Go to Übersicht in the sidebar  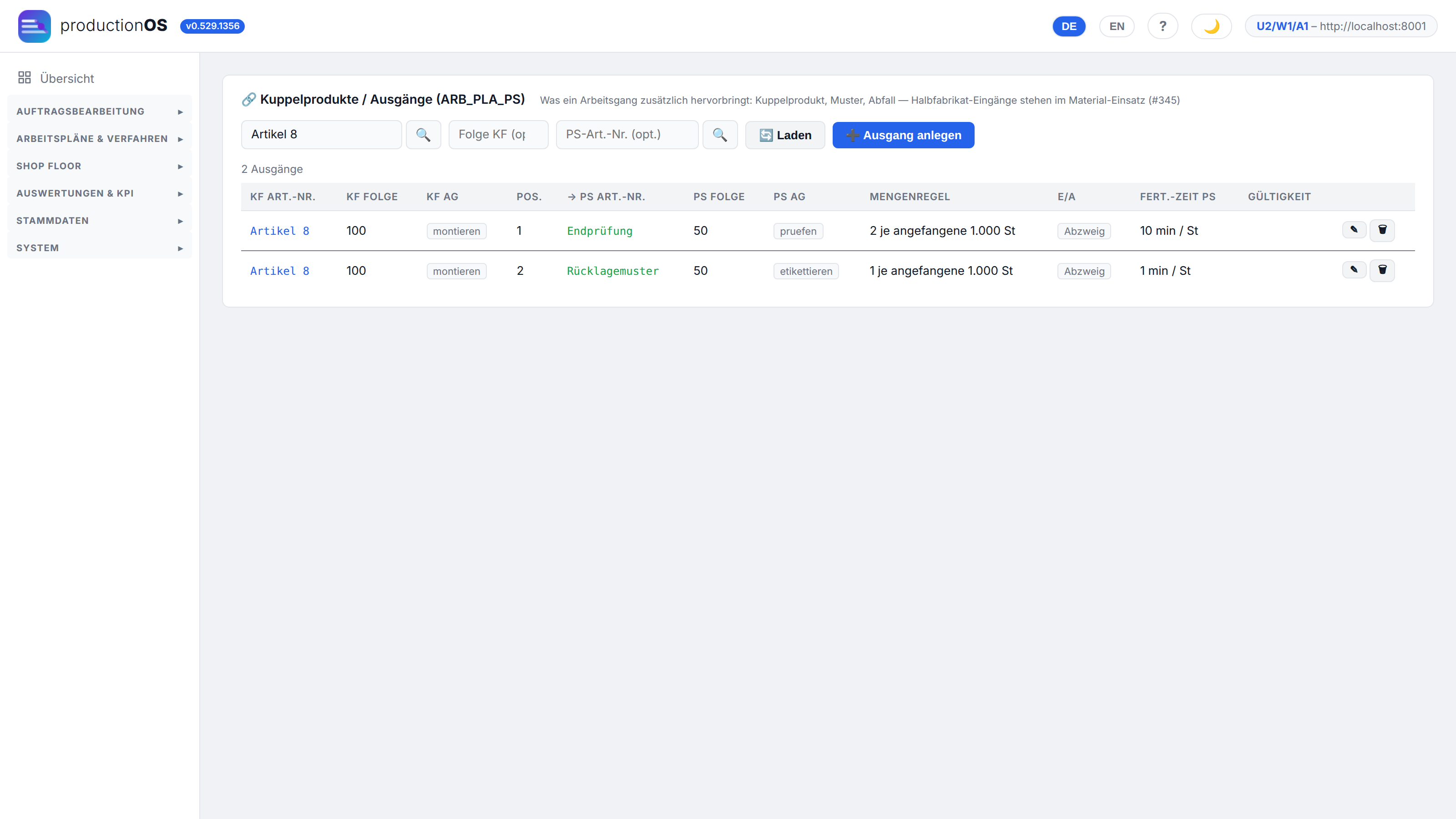click(67, 79)
